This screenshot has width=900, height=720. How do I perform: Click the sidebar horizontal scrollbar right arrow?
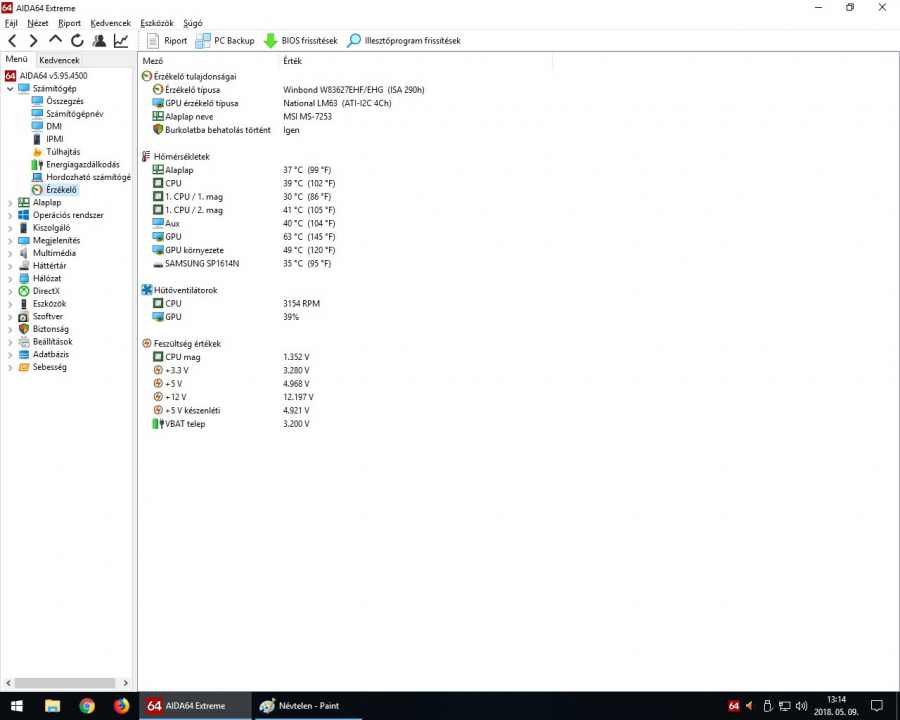126,683
